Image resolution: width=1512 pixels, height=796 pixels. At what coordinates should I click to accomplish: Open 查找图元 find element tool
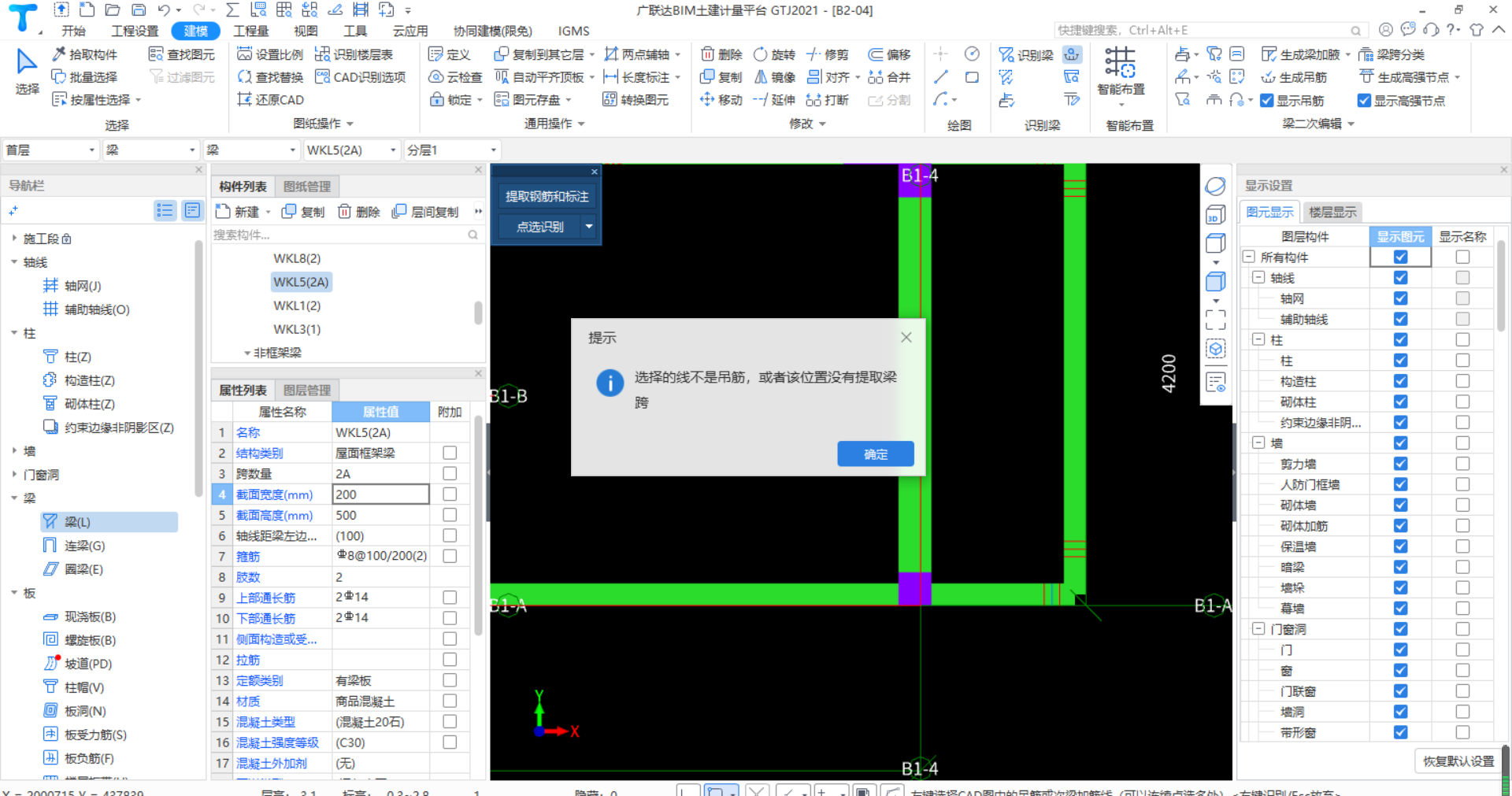[182, 54]
